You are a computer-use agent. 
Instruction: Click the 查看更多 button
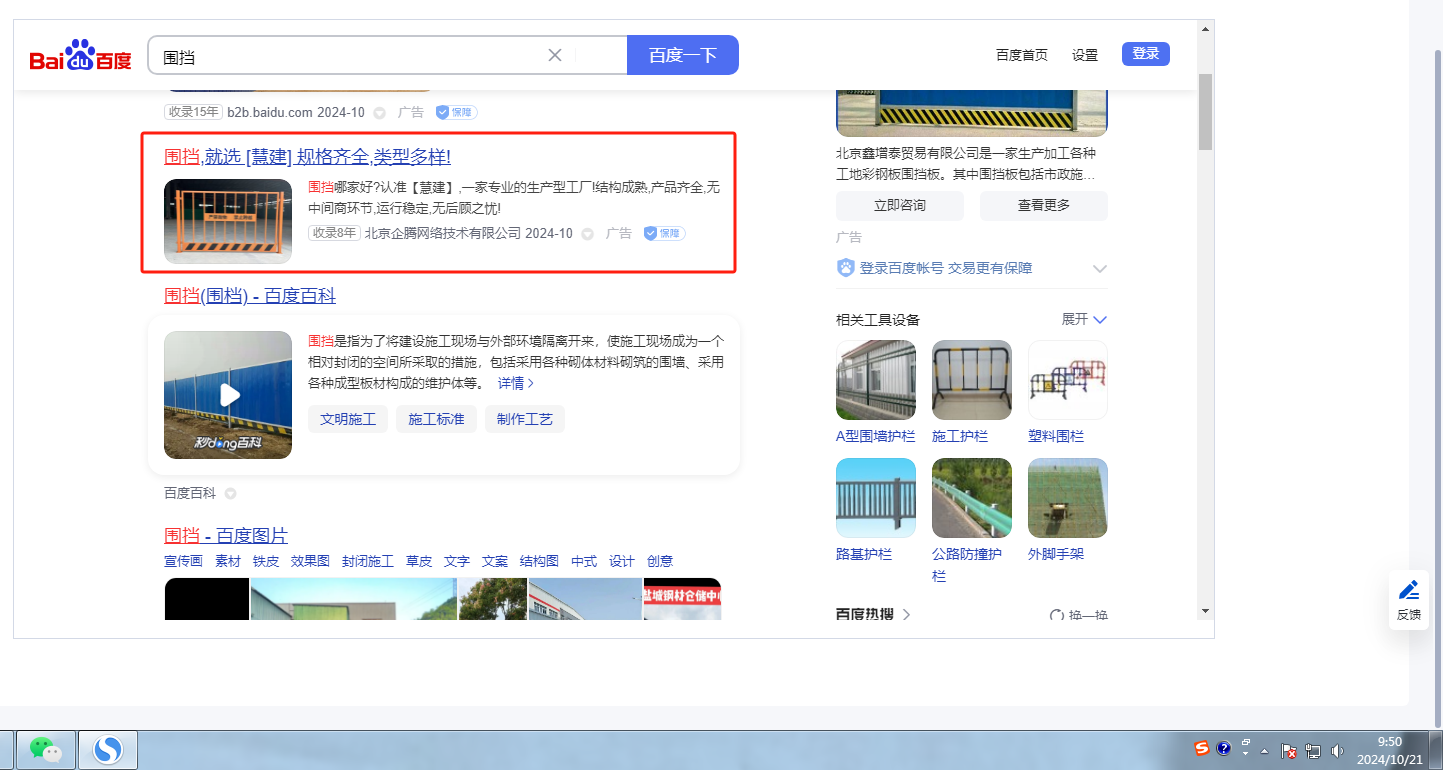(x=1044, y=205)
